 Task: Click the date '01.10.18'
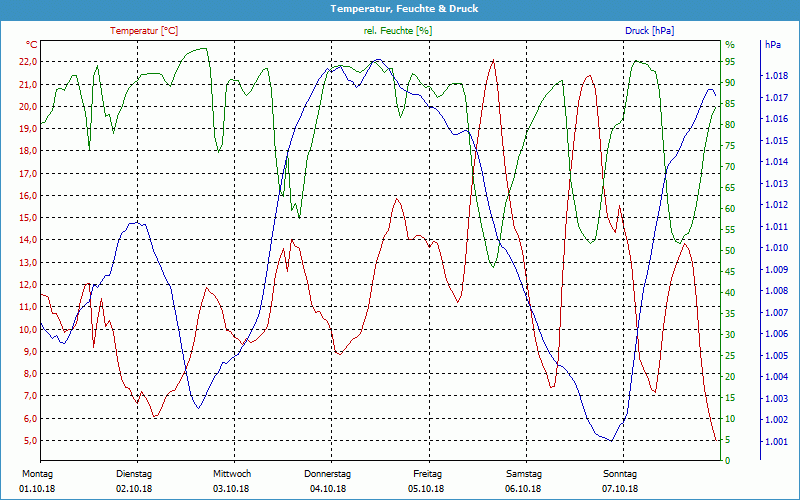(37, 488)
